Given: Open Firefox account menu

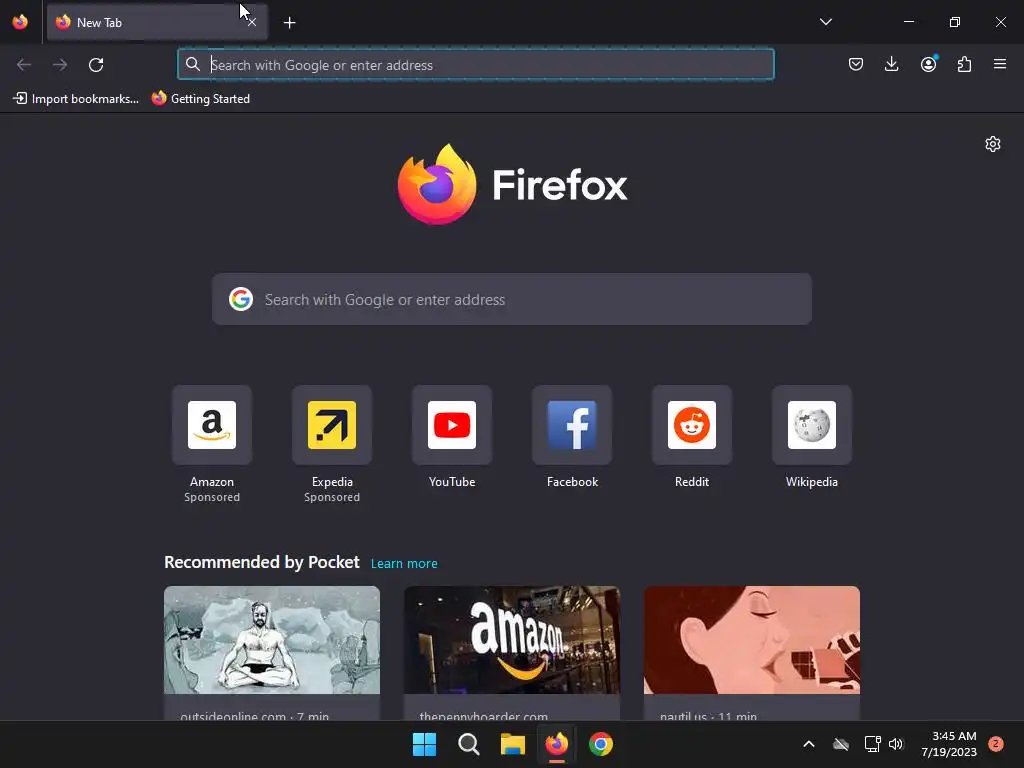Looking at the screenshot, I should [928, 64].
